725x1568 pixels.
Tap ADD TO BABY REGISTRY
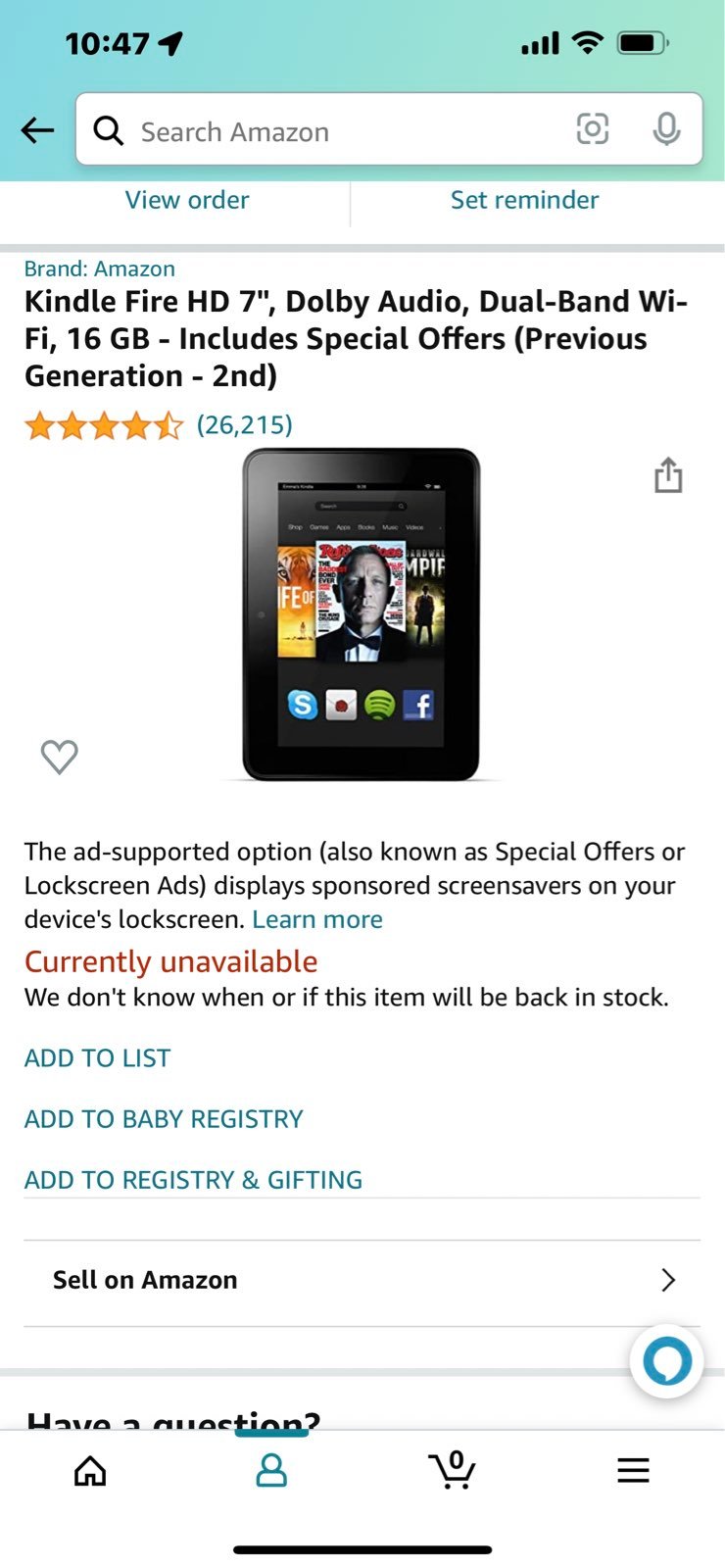tap(164, 1119)
